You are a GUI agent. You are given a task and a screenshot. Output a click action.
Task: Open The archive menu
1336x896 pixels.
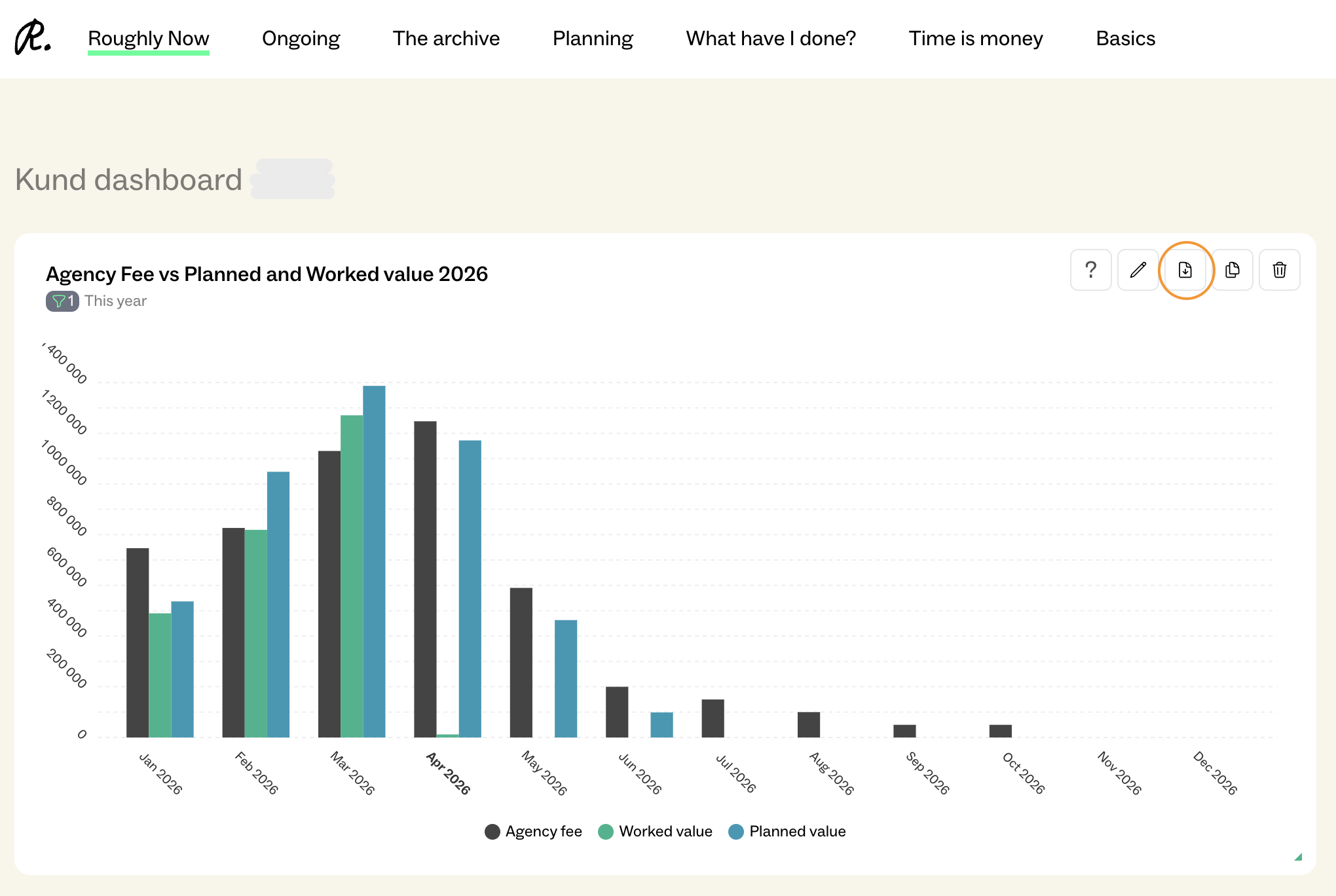tap(446, 39)
